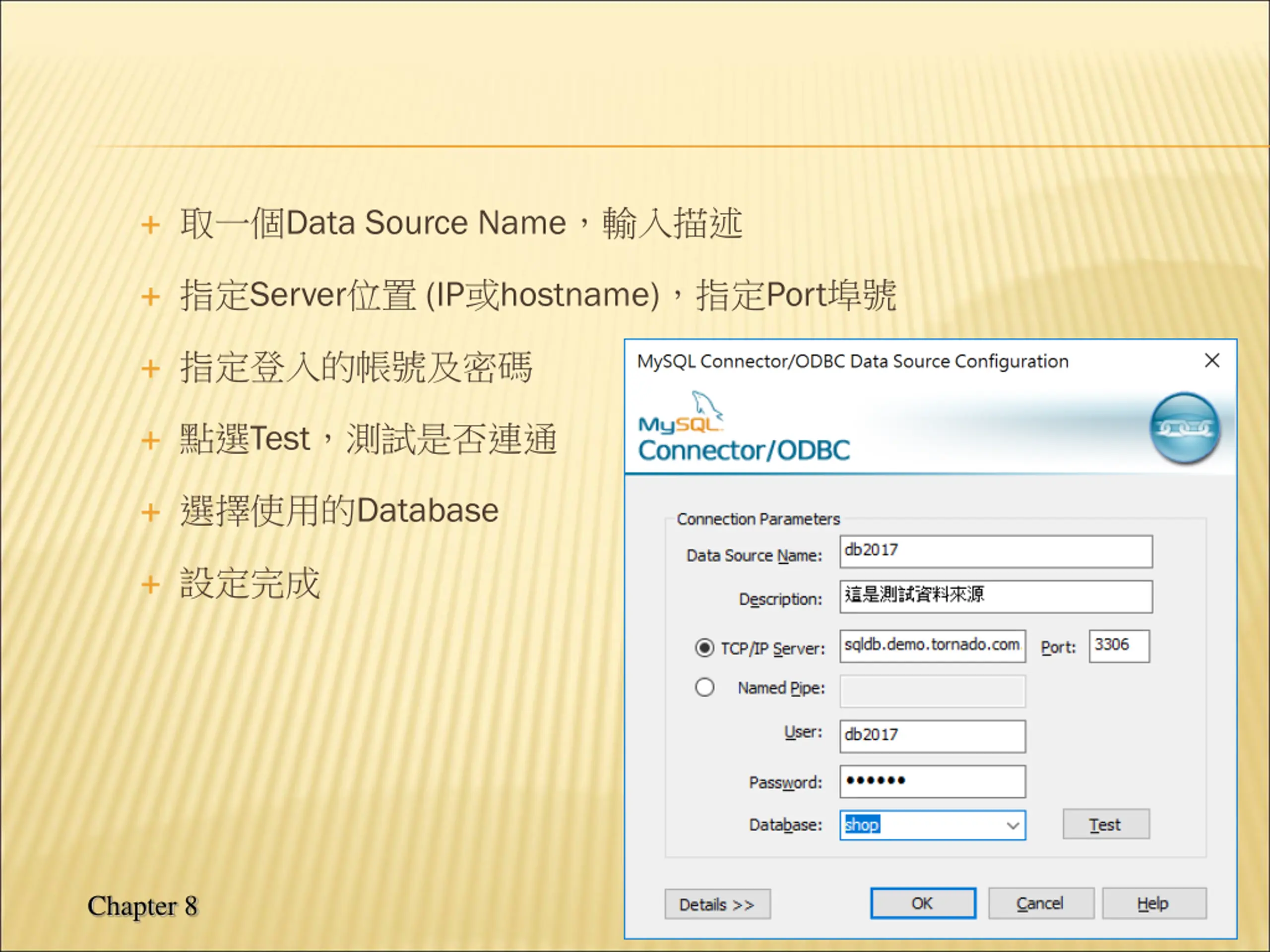The image size is (1270, 952).
Task: Select the Named Pipe radio button
Action: pos(704,687)
